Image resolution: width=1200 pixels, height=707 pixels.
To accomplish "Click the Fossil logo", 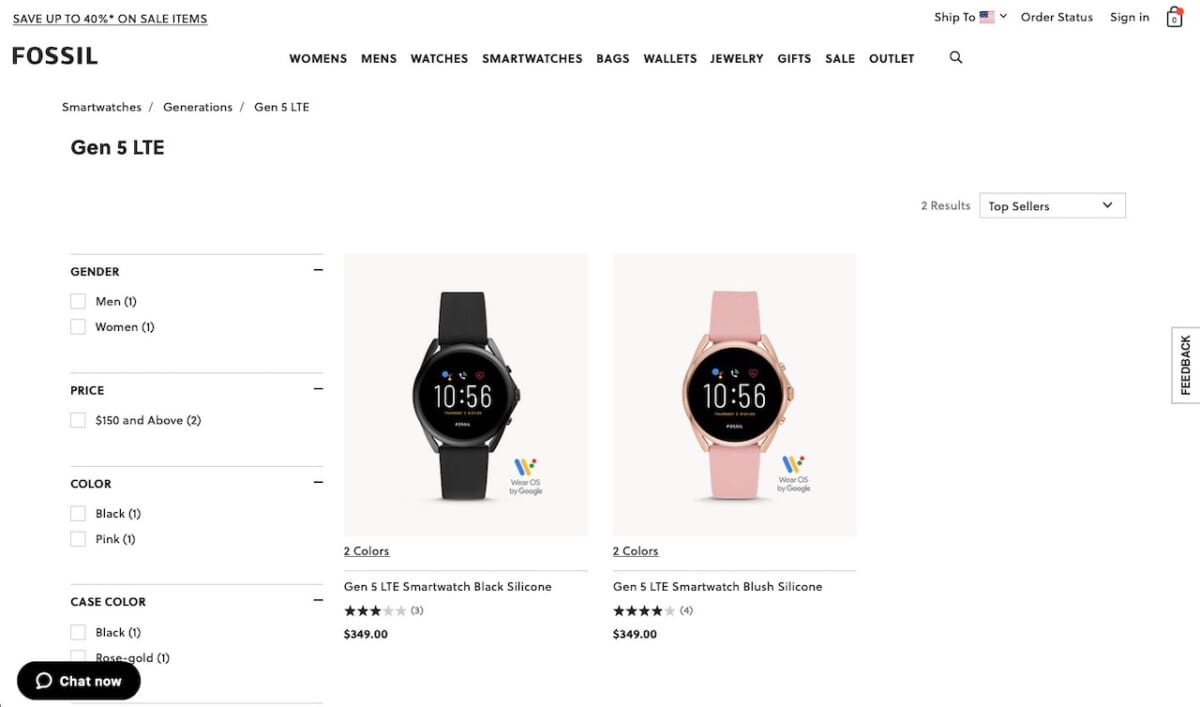I will click(x=55, y=56).
